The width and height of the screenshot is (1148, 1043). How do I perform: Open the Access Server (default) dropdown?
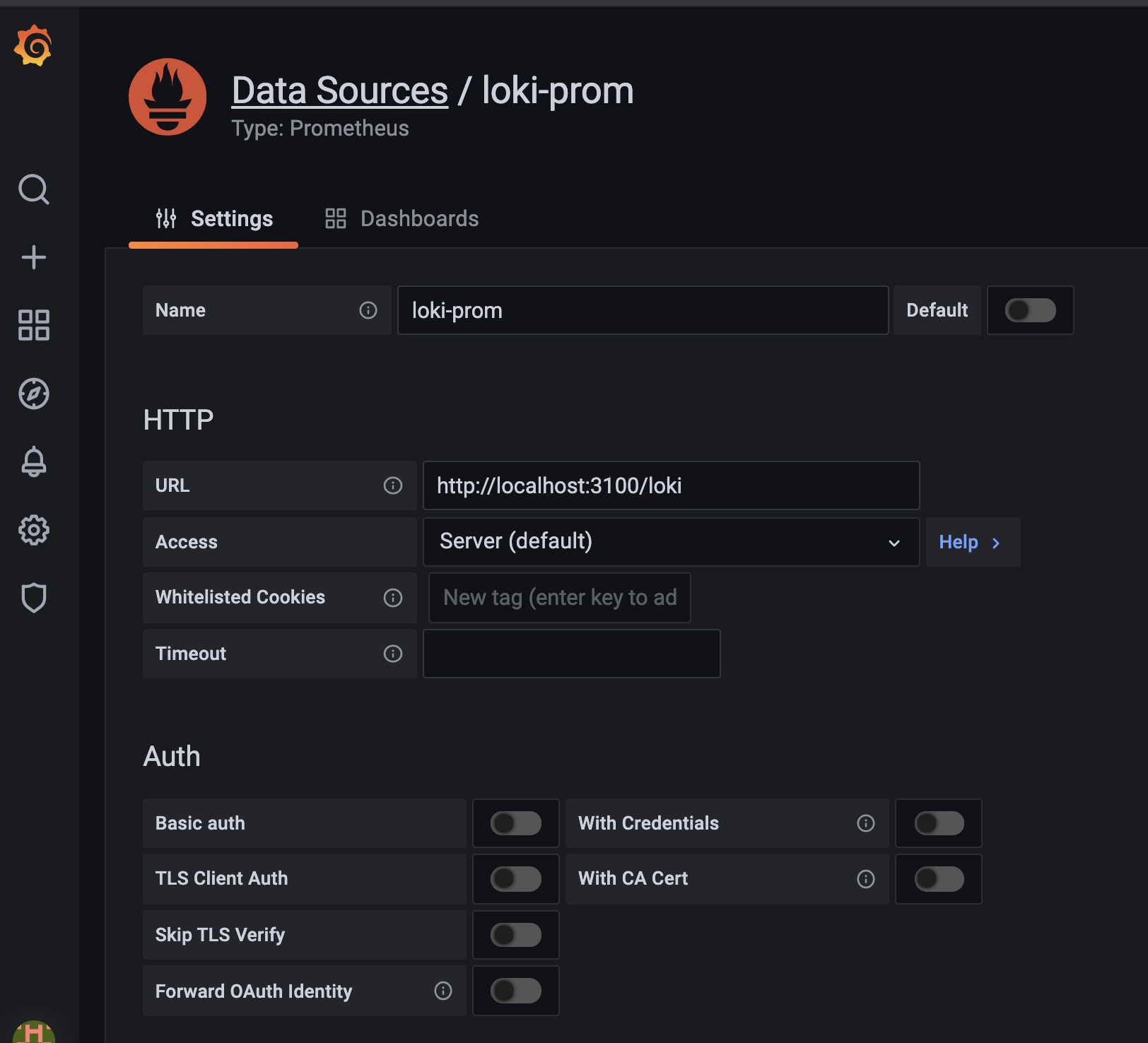pyautogui.click(x=670, y=542)
